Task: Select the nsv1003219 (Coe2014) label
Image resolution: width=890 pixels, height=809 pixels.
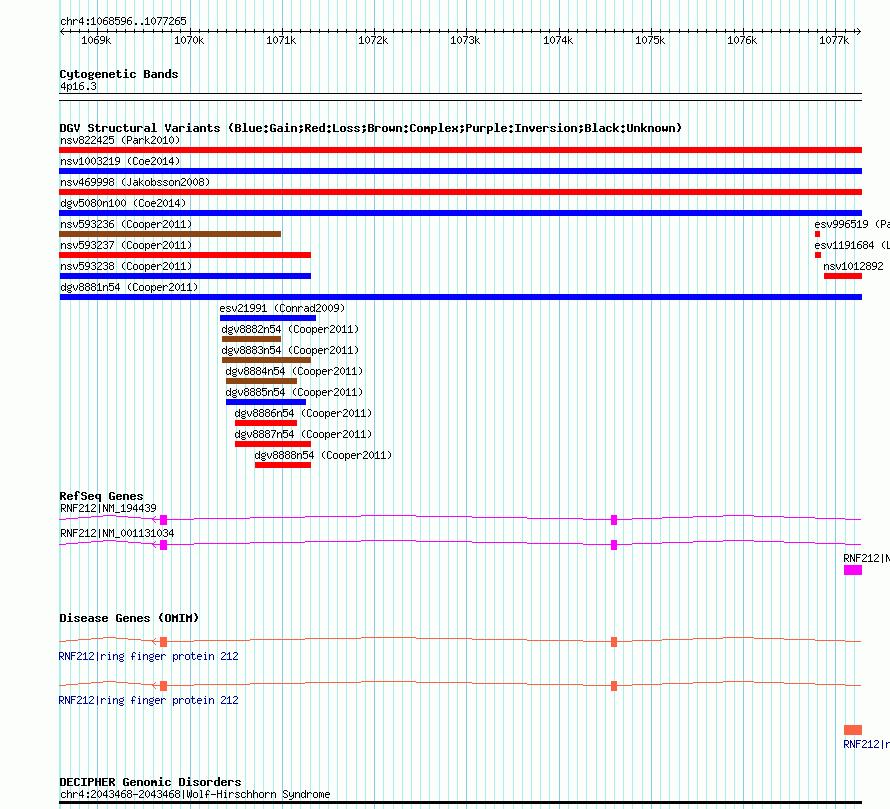Action: 120,161
